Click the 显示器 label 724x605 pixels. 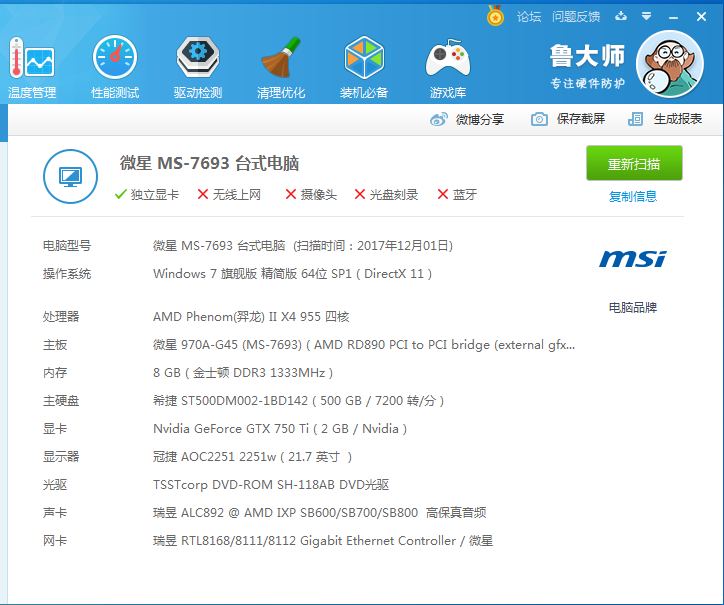(61, 457)
